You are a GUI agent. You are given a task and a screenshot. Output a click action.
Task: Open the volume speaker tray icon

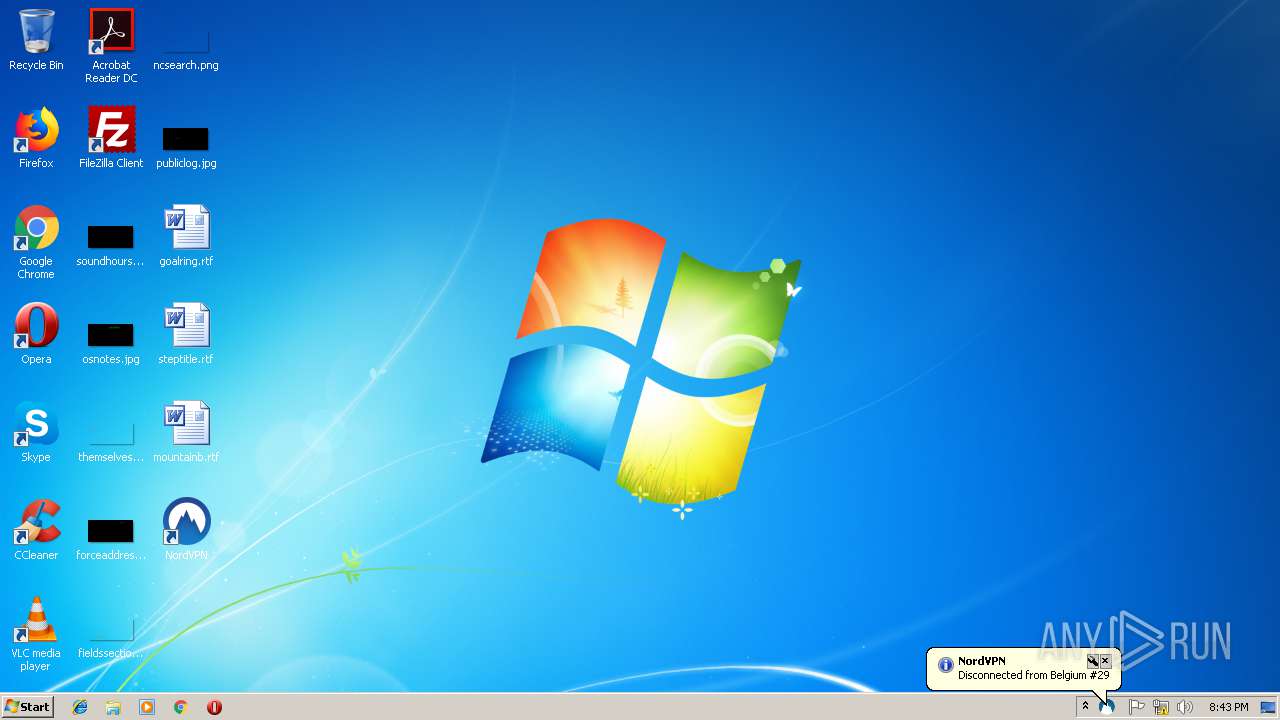click(x=1185, y=707)
